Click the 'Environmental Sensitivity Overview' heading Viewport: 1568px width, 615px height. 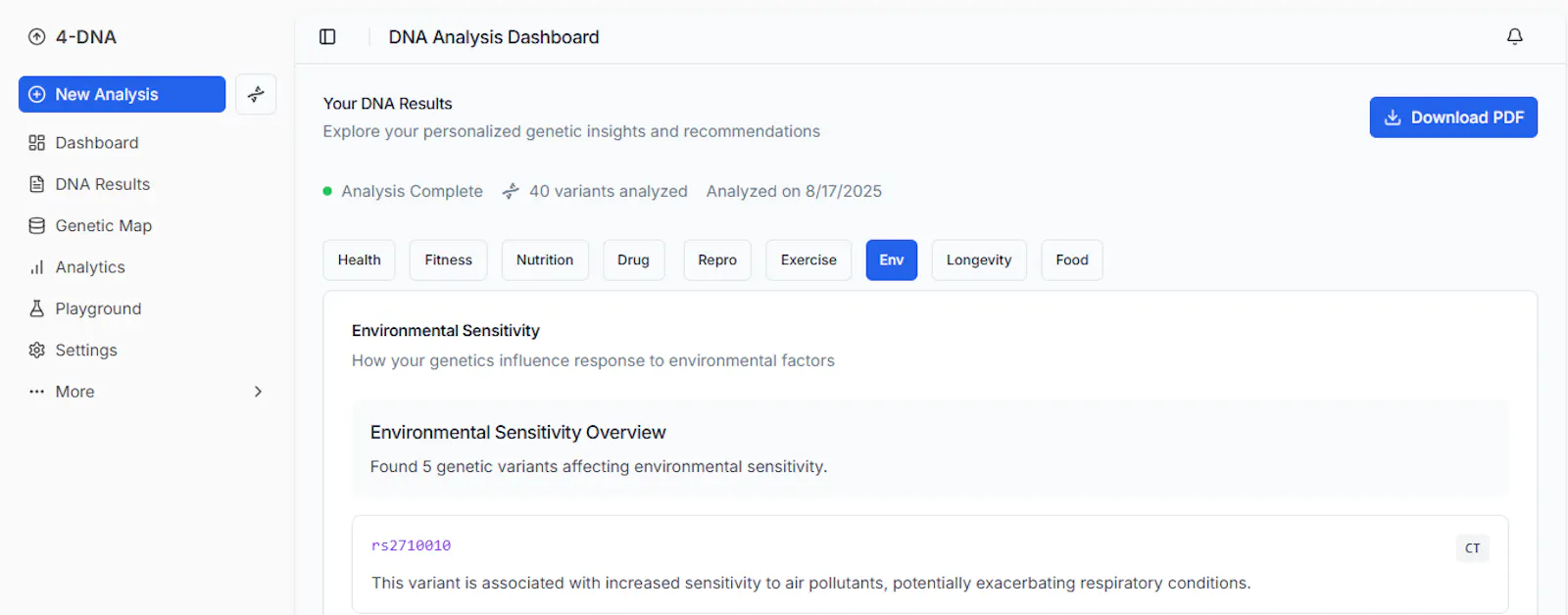[x=518, y=433]
